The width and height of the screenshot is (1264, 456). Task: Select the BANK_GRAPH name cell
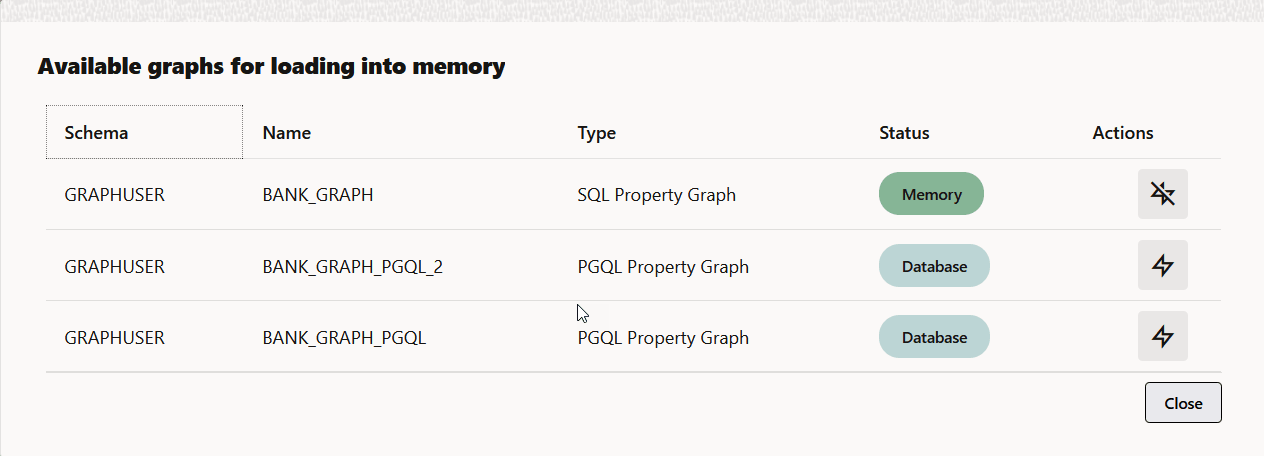[x=318, y=195]
